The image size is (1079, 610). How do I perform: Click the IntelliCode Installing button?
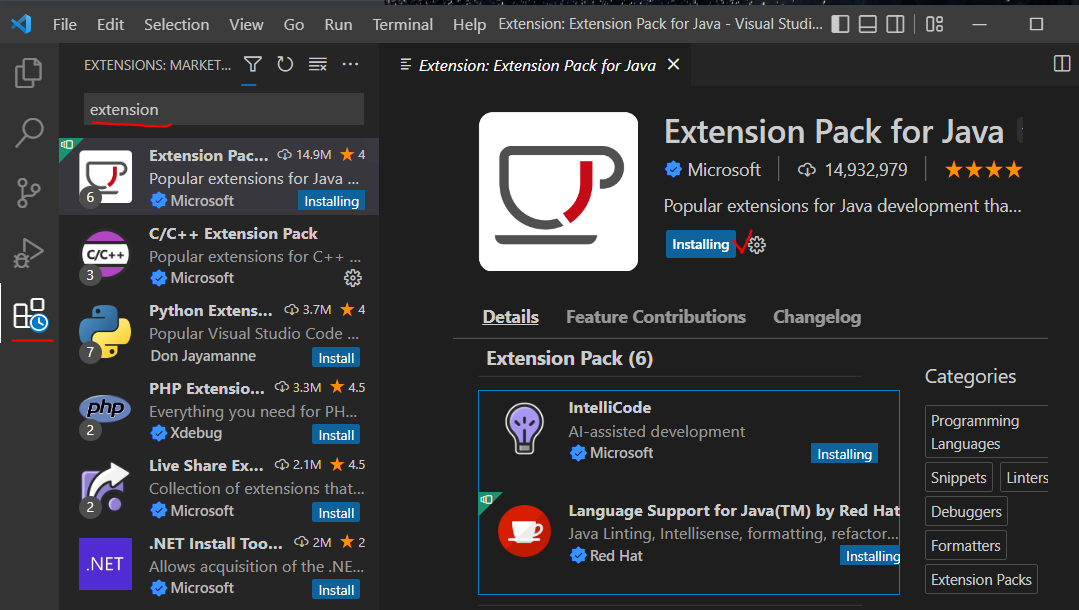(x=844, y=454)
